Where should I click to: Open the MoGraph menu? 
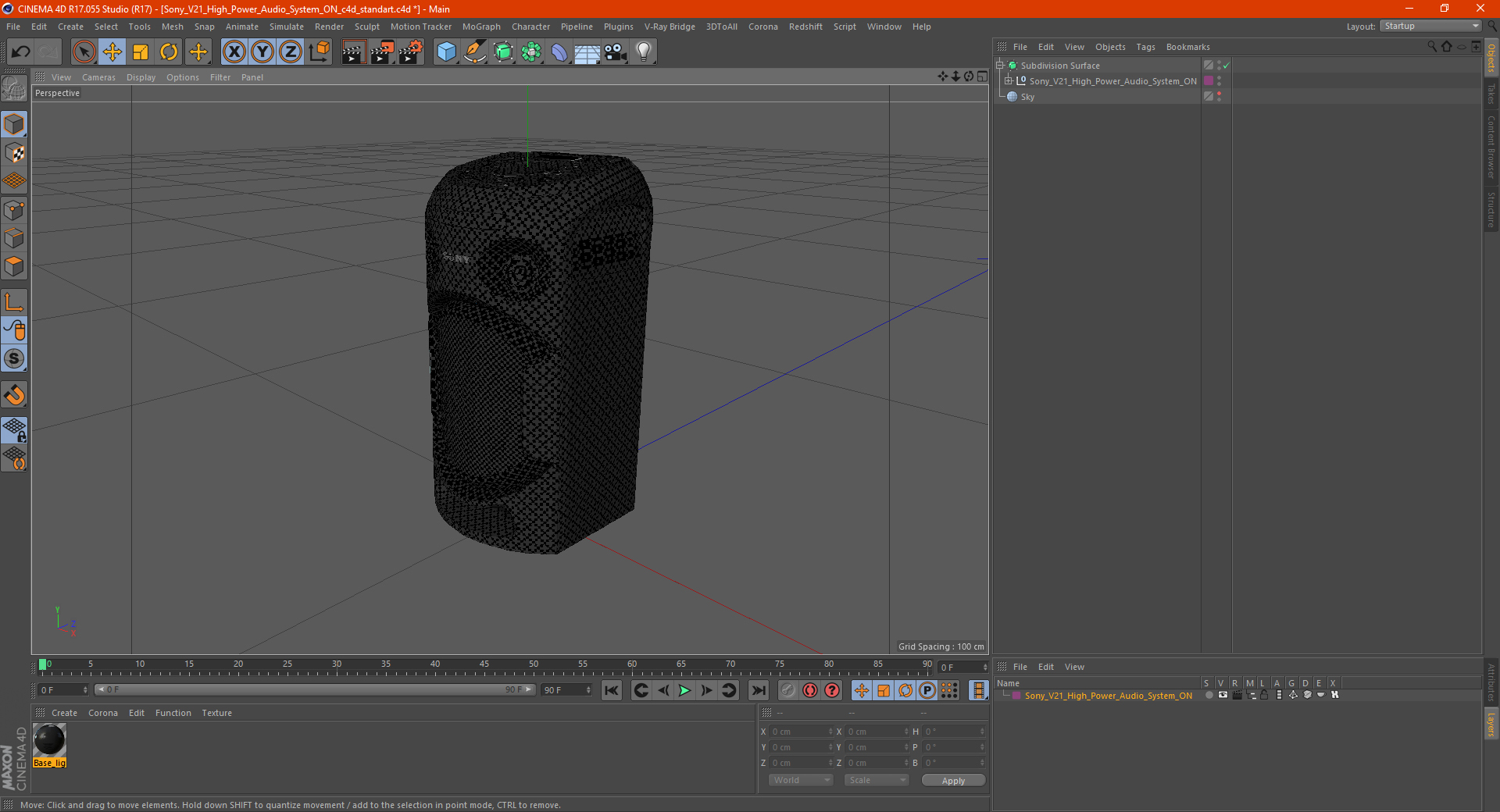coord(481,27)
